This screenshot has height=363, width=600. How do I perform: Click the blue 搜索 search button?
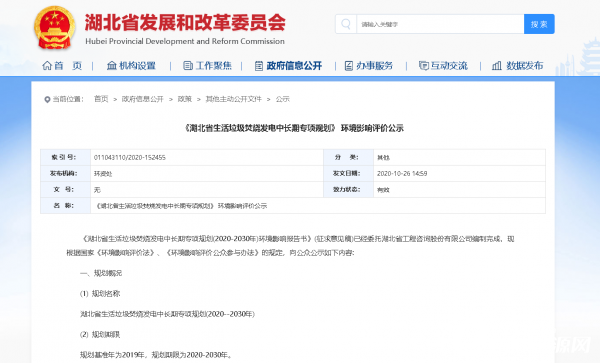539,24
